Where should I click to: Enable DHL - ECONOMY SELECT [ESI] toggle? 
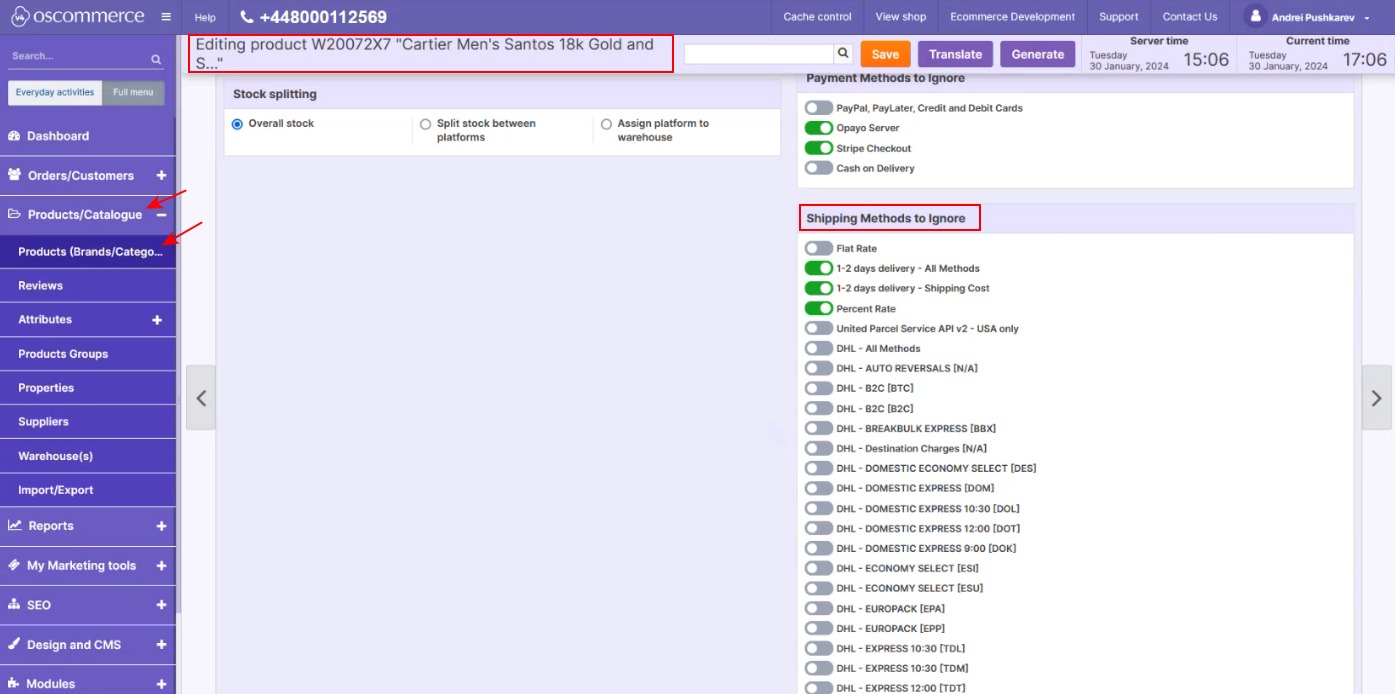(818, 568)
